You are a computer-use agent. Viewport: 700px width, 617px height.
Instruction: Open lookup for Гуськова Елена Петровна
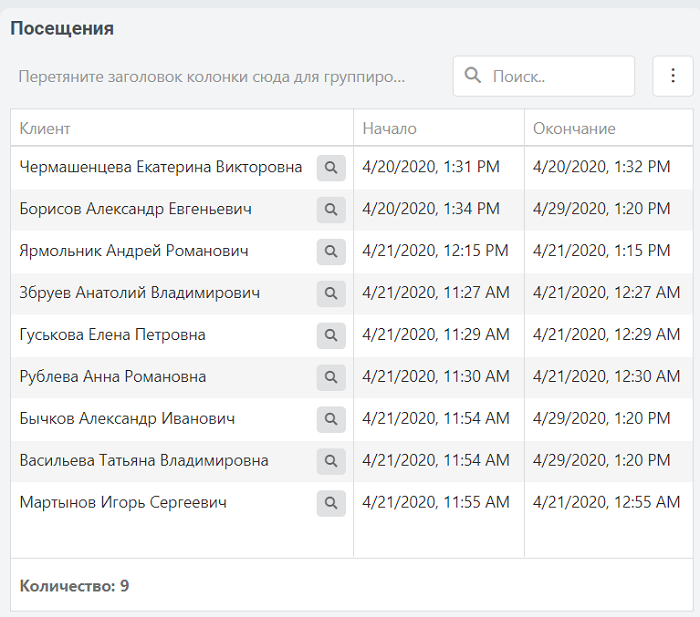(331, 336)
